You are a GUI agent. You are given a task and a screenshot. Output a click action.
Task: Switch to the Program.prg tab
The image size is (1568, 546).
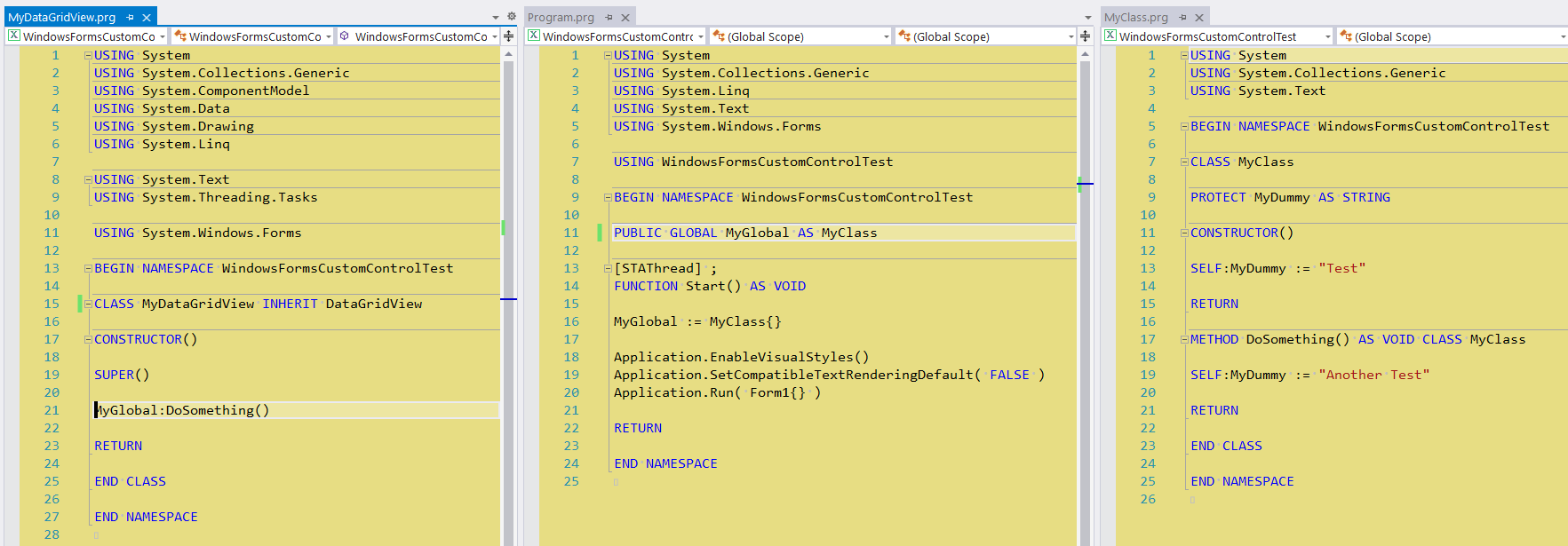point(561,18)
